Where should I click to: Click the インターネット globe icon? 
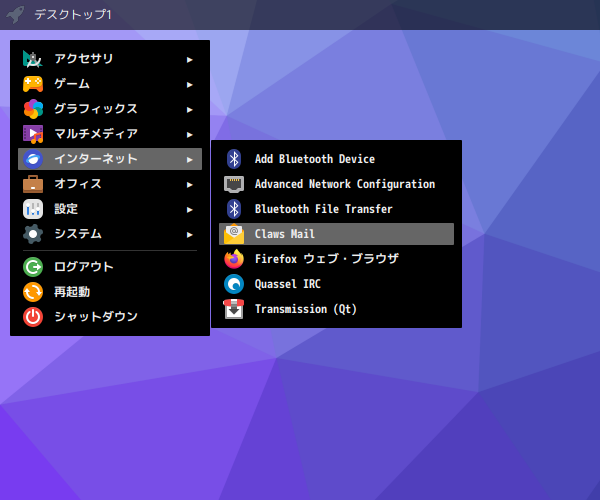33,159
